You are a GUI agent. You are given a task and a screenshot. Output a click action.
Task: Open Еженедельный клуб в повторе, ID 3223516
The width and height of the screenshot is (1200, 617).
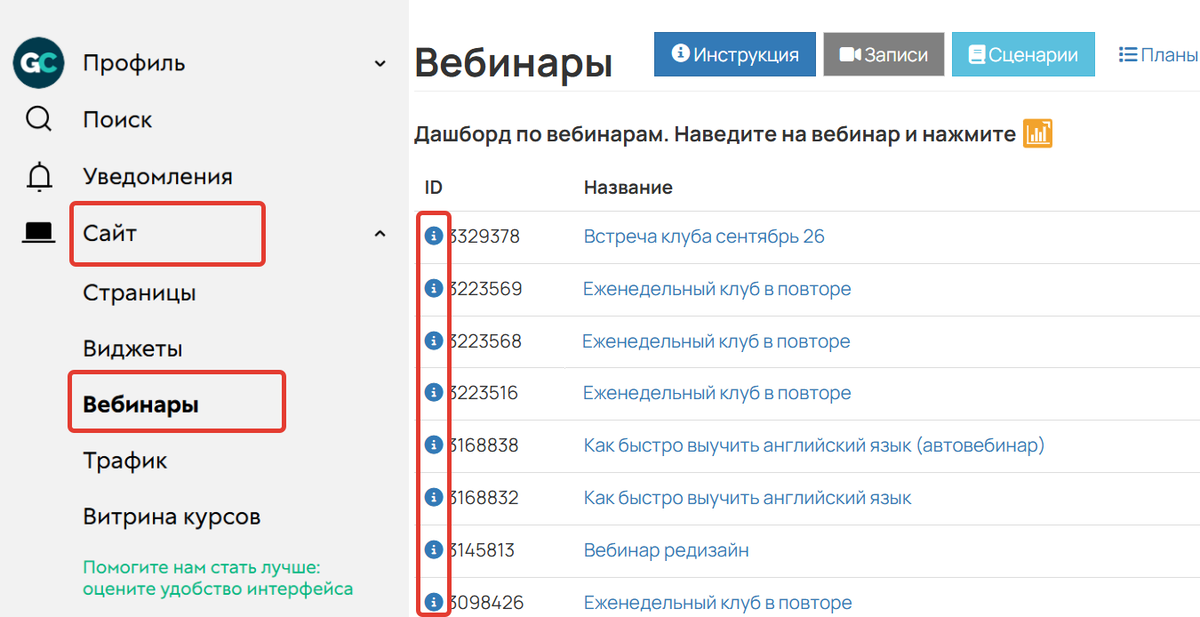tap(717, 393)
